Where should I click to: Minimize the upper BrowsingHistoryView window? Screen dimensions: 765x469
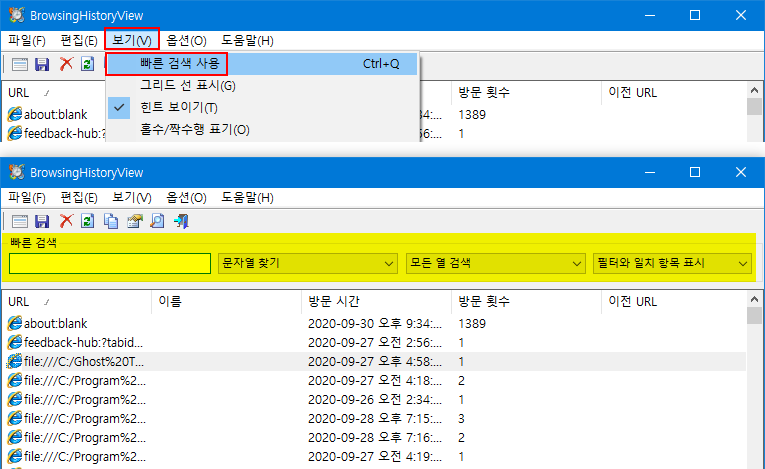click(x=650, y=15)
